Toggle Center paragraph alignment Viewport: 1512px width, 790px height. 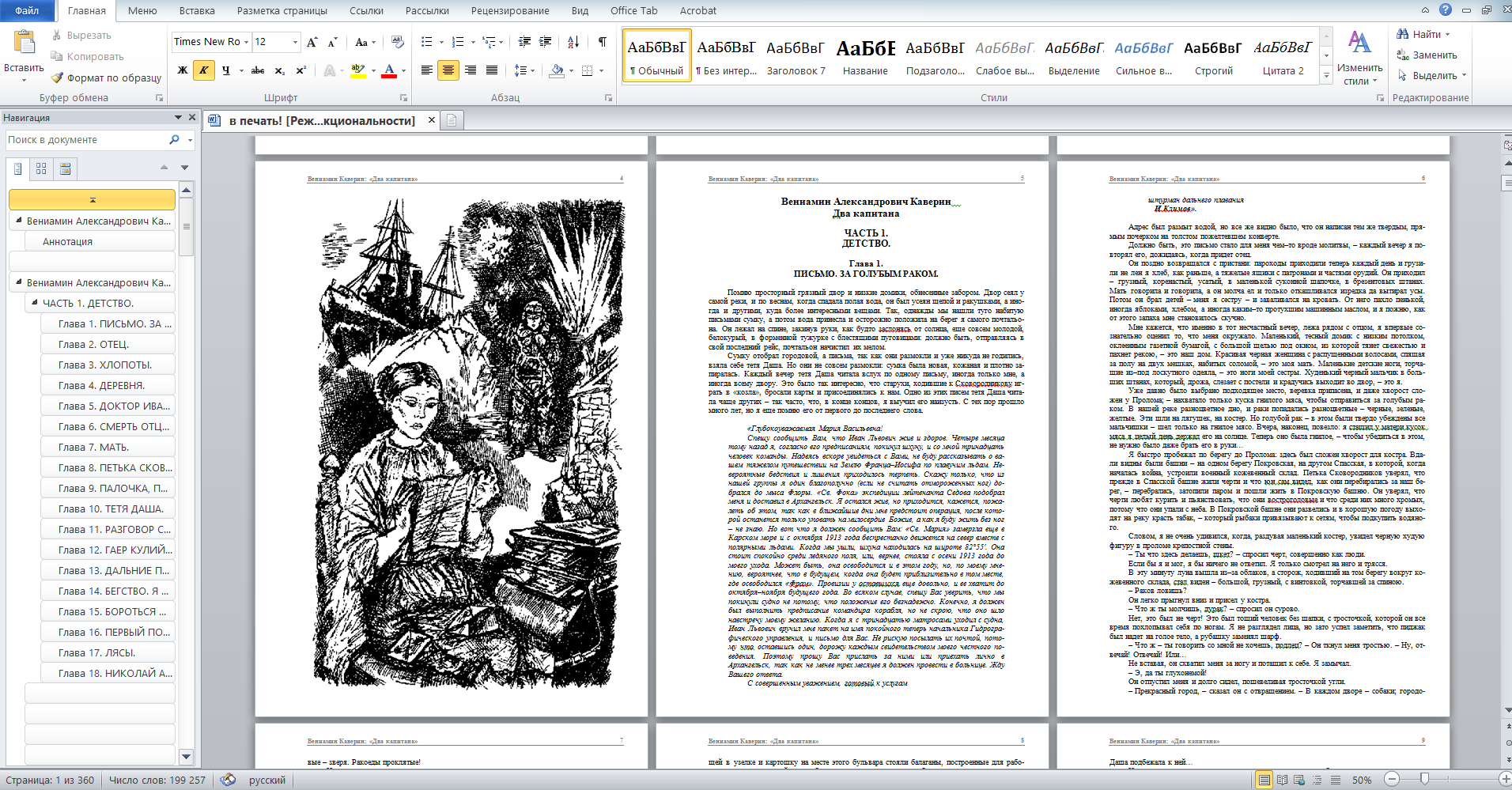(448, 70)
